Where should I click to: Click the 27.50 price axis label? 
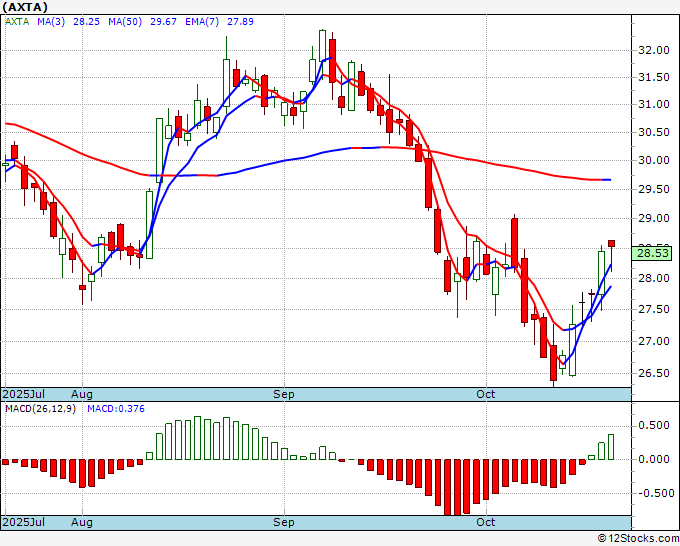tap(654, 309)
